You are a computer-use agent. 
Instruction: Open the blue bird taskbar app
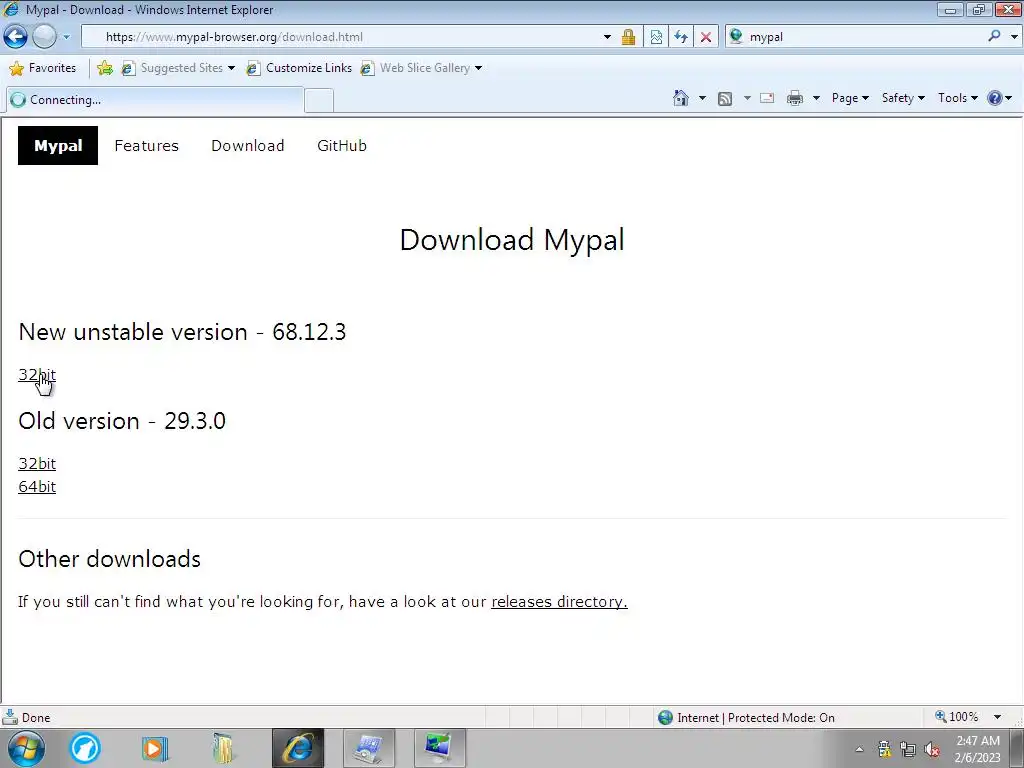pyautogui.click(x=85, y=748)
